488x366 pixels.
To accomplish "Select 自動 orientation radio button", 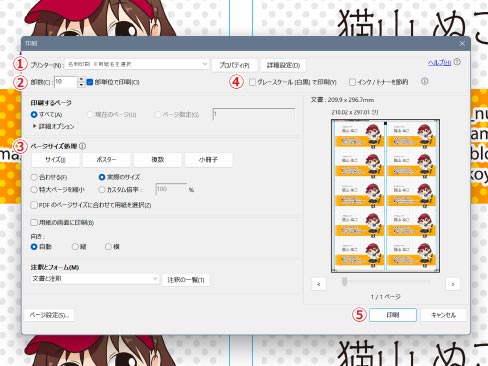I will pos(34,247).
